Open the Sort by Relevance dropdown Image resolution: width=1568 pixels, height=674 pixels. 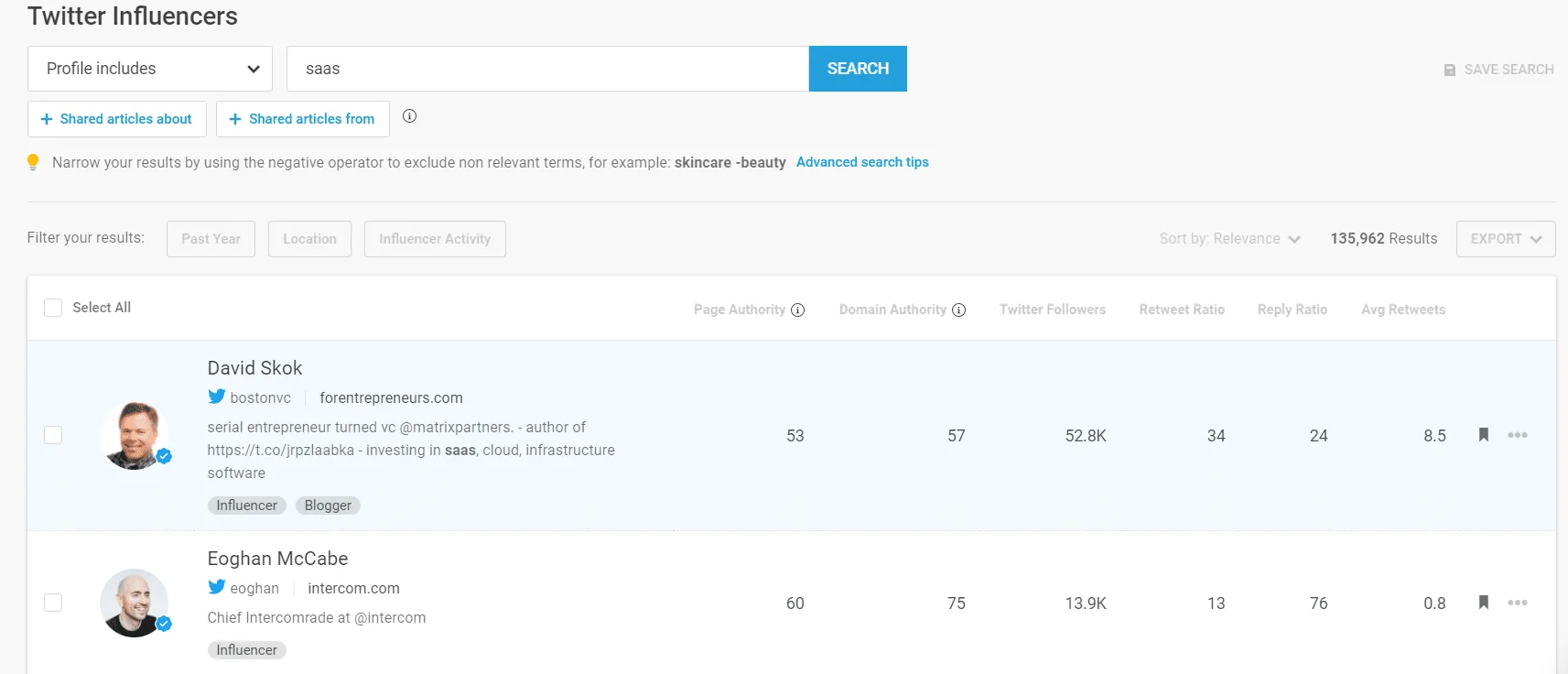(x=1229, y=239)
